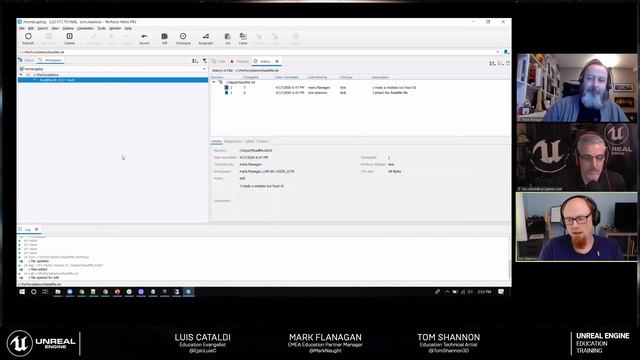Click the Revert toolbar icon
The image size is (640, 360).
tap(144, 38)
